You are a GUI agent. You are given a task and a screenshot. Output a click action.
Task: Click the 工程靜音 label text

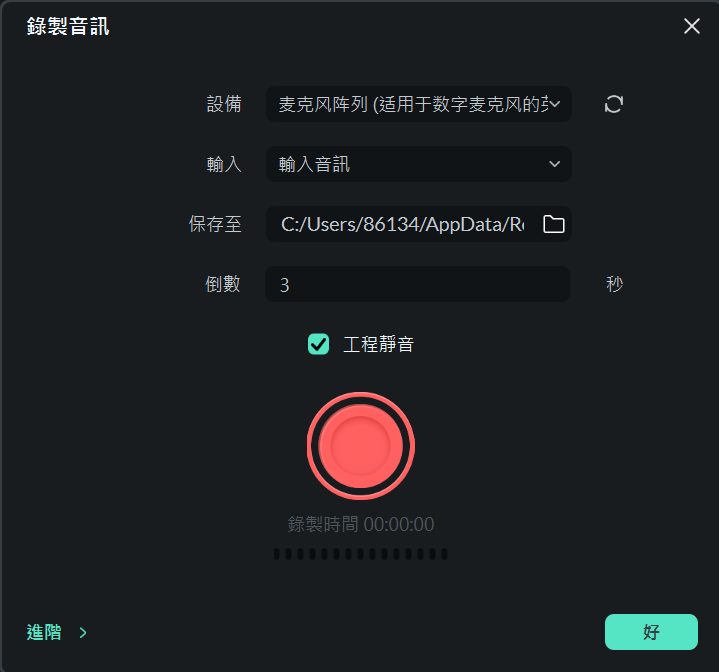pos(378,344)
